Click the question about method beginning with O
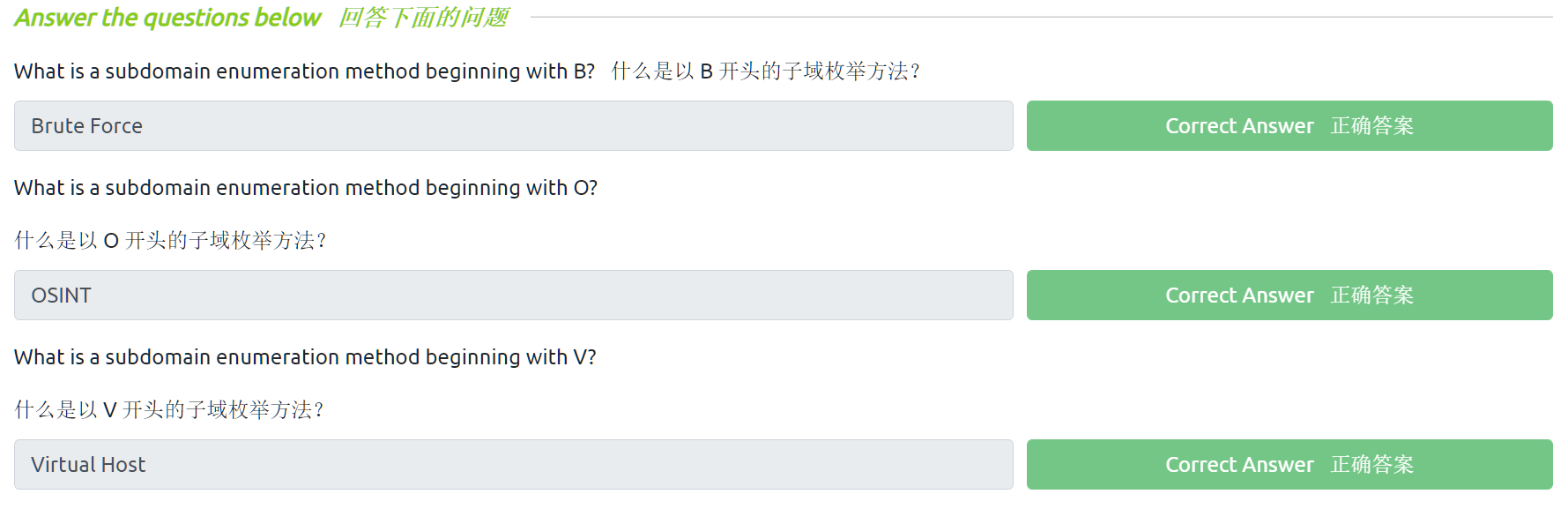This screenshot has height=509, width=1568. tap(305, 188)
